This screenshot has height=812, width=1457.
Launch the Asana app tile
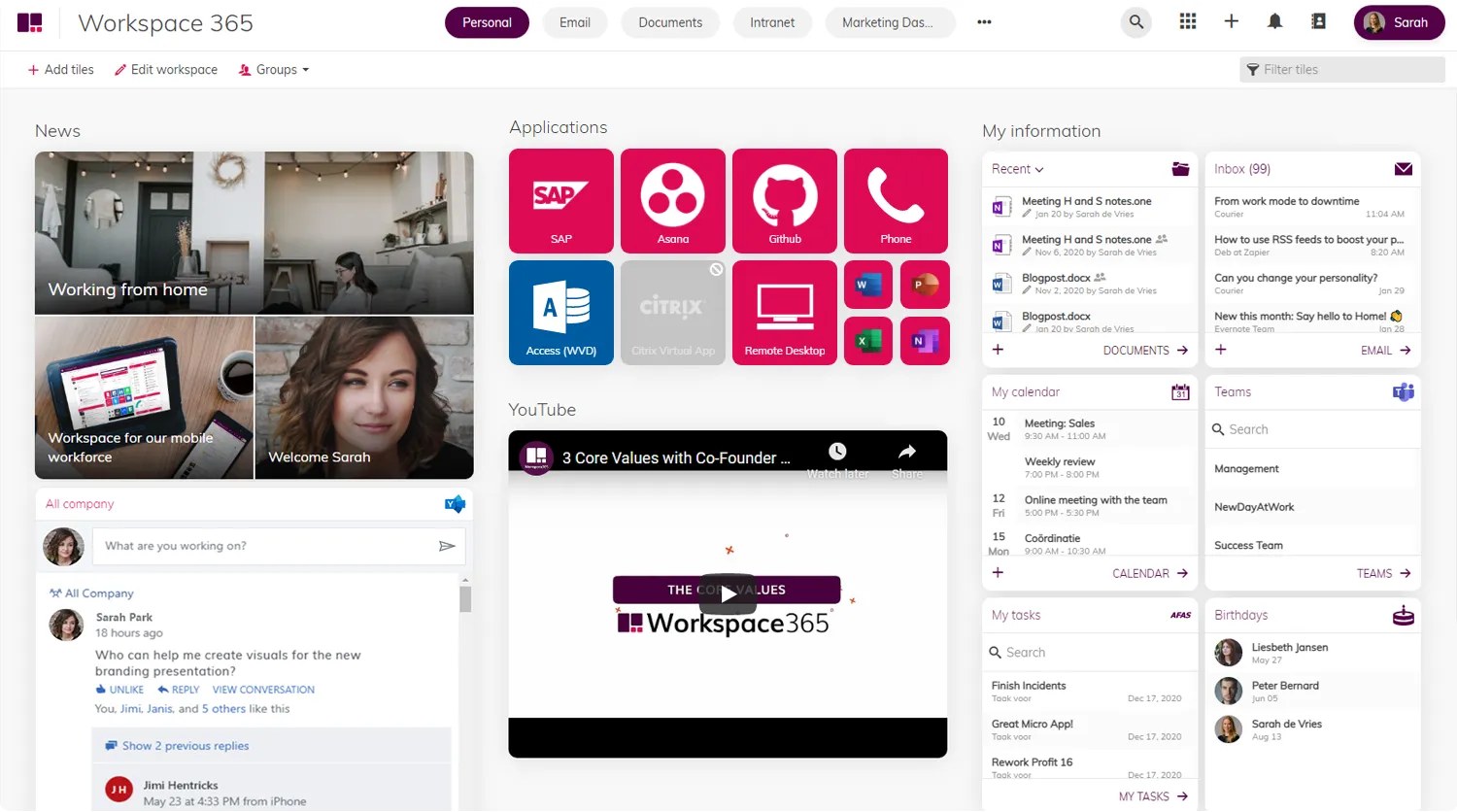[x=673, y=201]
